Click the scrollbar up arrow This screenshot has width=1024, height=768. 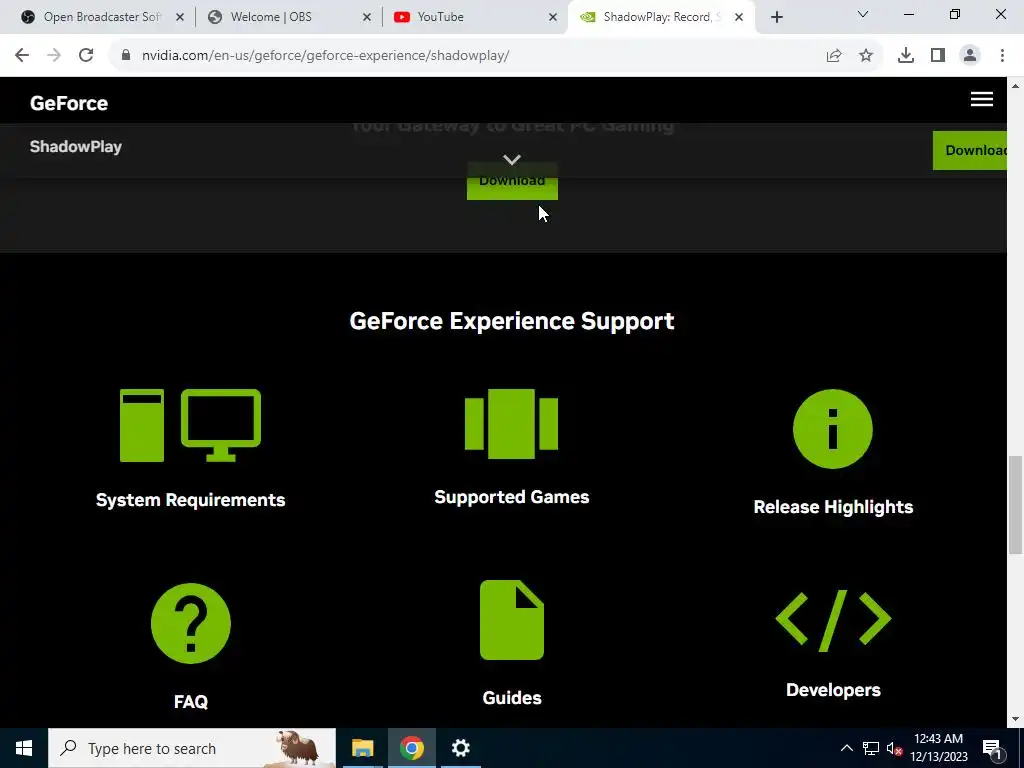[1016, 86]
